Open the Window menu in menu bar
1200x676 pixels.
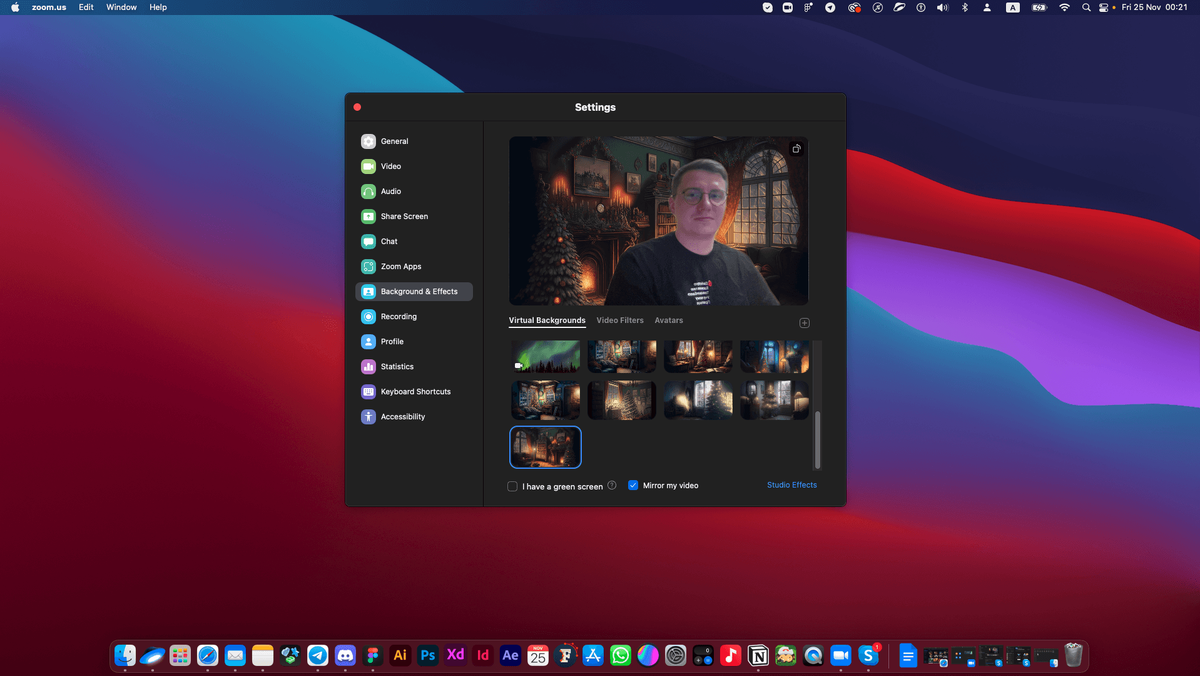coord(122,7)
